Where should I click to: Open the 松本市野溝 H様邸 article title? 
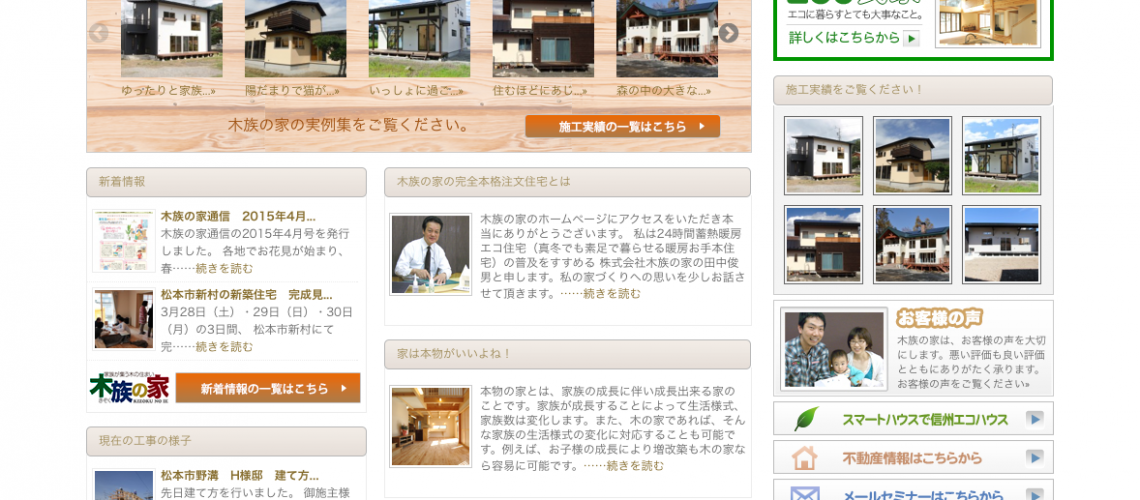(x=240, y=476)
